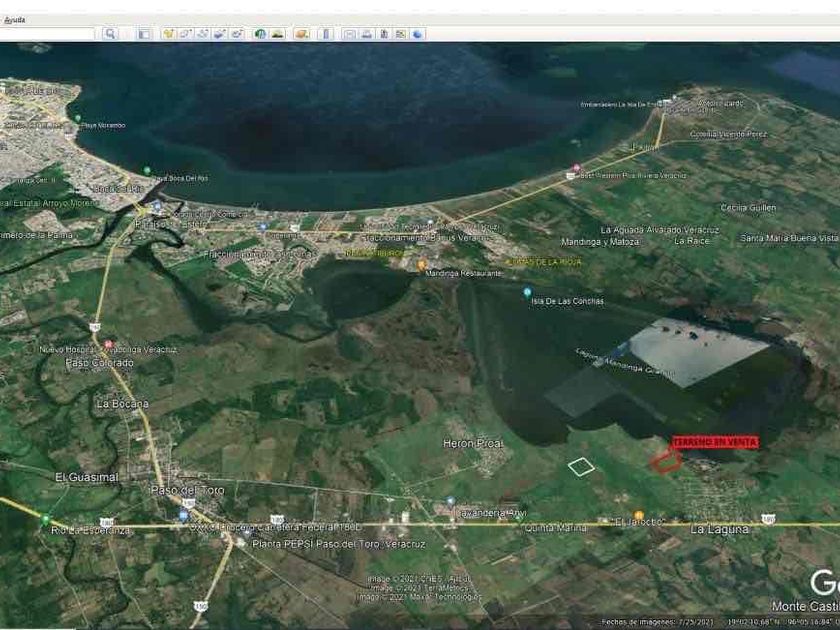Select the Mandinga Restaurante orange placemark
The height and width of the screenshot is (630, 840).
423,265
